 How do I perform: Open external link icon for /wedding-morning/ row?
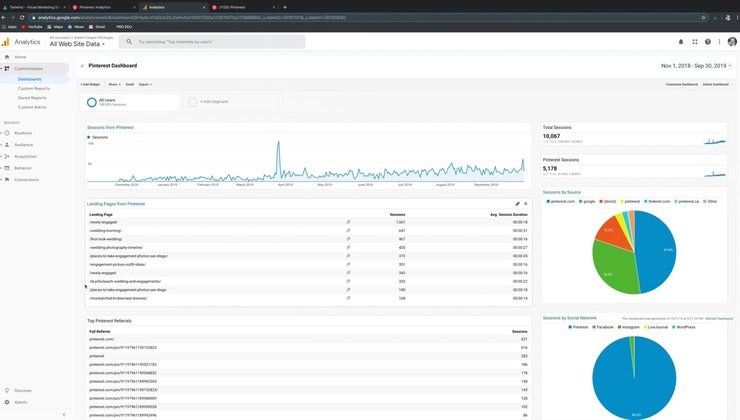click(348, 230)
